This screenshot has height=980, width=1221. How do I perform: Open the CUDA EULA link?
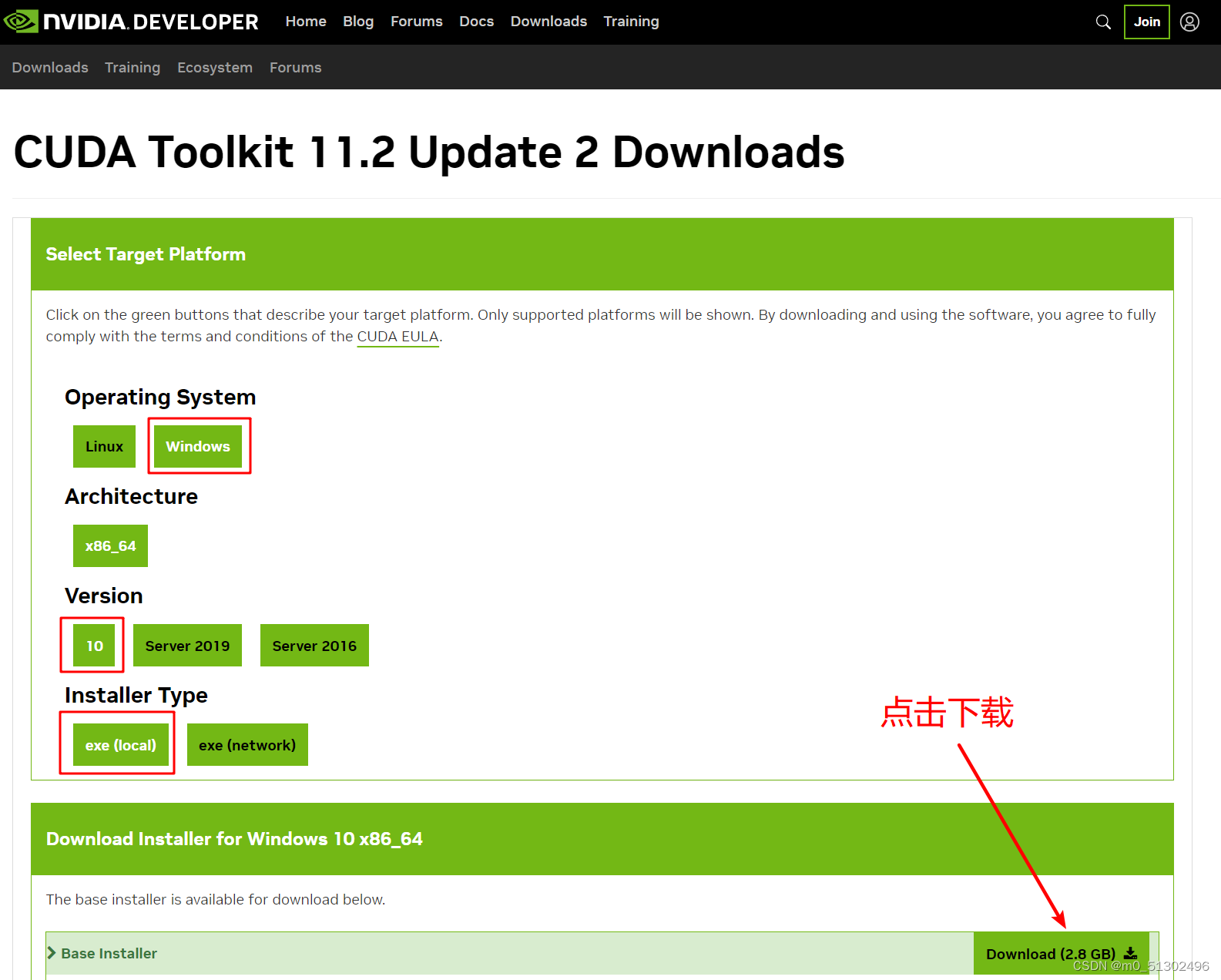(397, 337)
